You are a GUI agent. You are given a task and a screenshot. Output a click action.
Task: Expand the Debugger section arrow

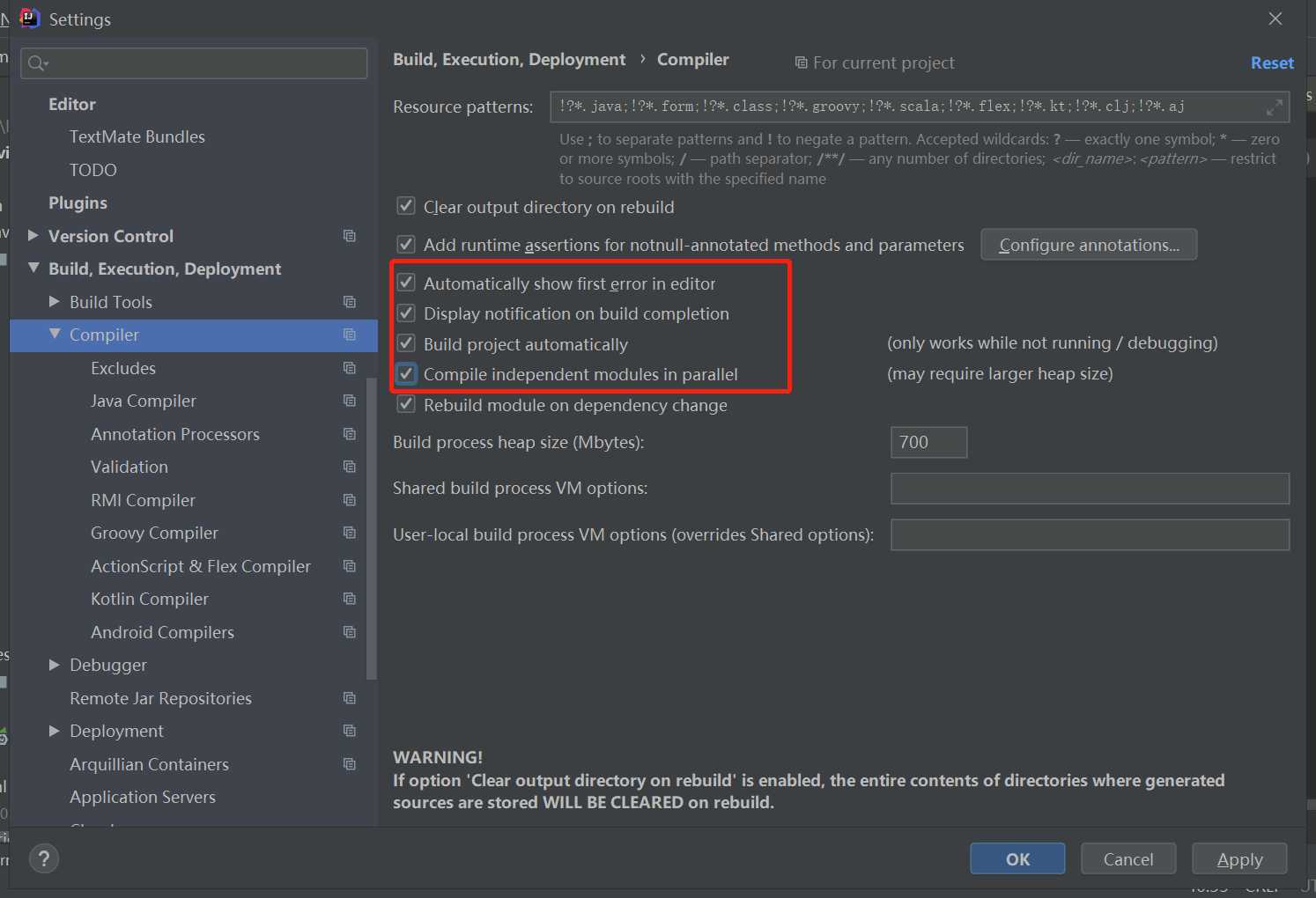(55, 665)
